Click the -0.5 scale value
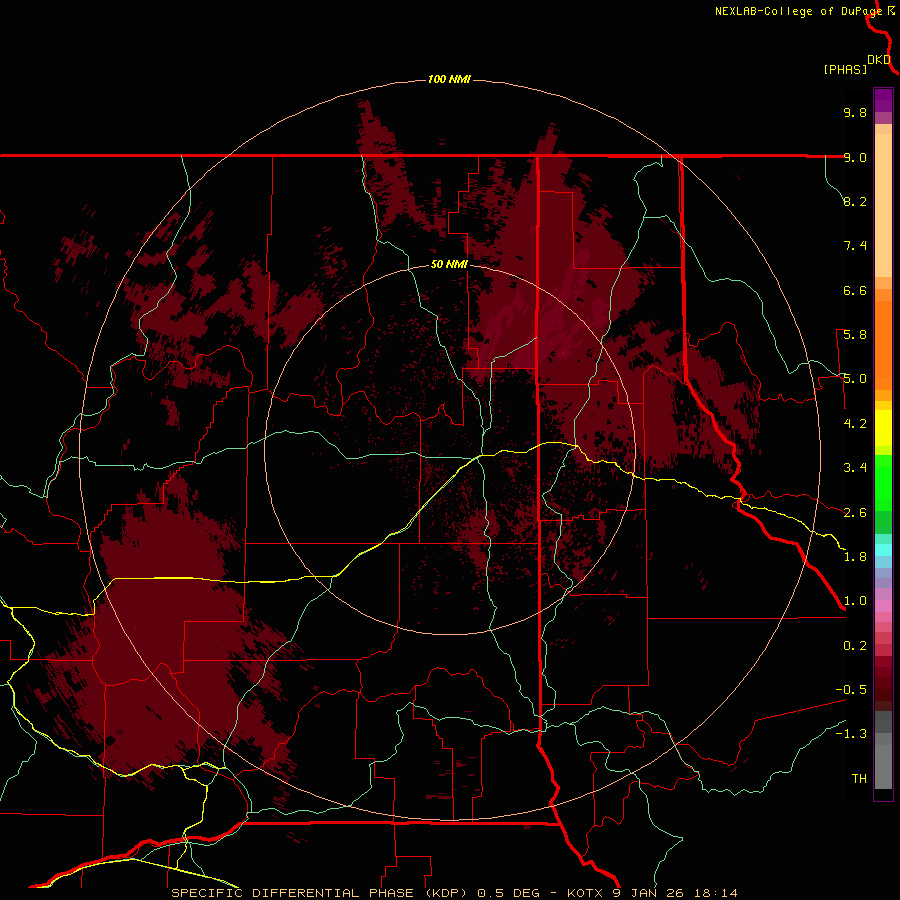This screenshot has width=900, height=900. pos(851,690)
